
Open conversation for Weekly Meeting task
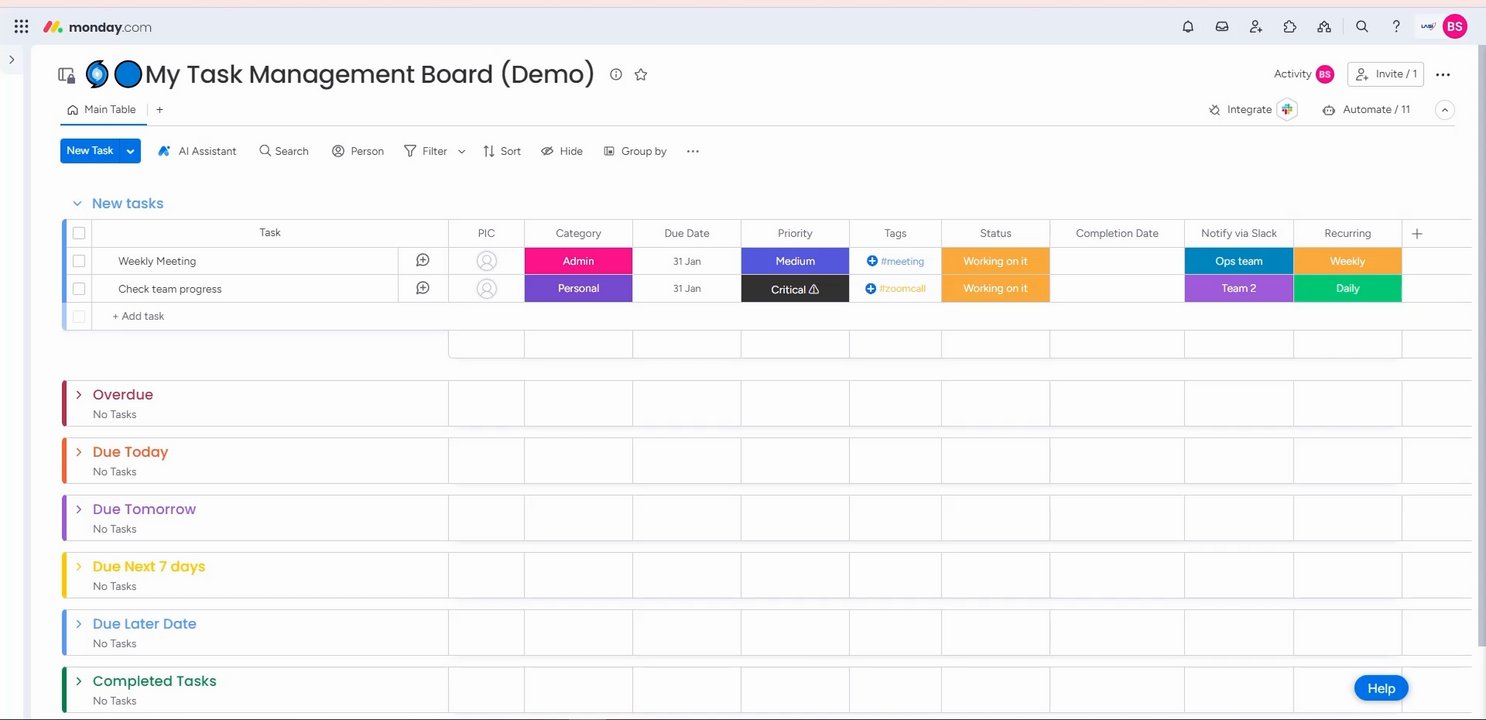[x=423, y=261]
